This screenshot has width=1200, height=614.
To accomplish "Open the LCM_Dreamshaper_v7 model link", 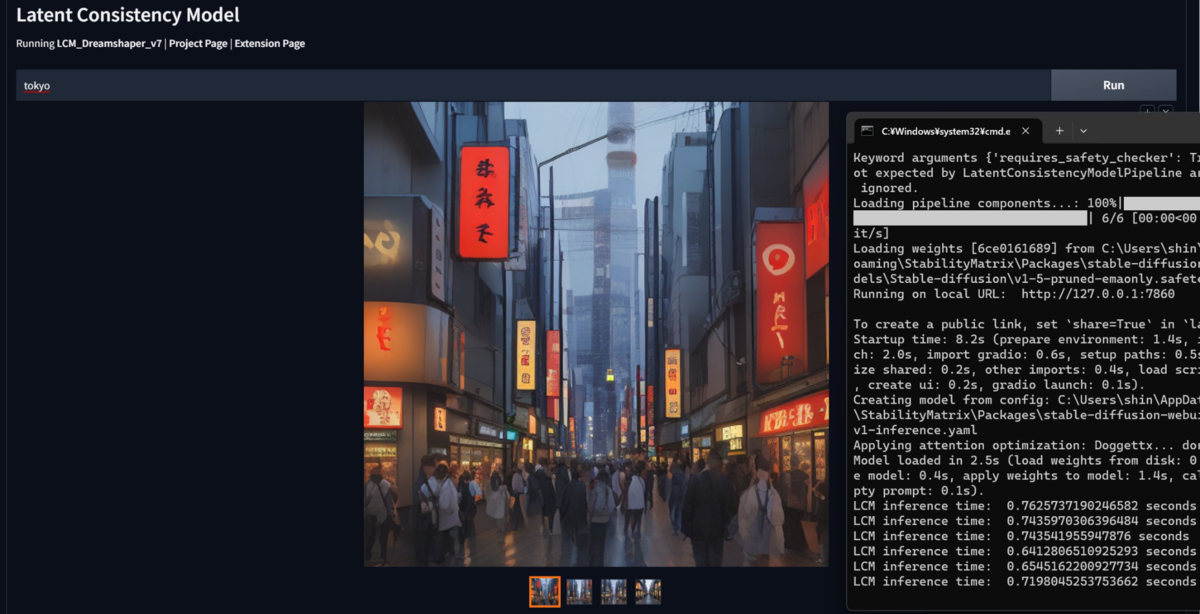I will click(x=109, y=44).
